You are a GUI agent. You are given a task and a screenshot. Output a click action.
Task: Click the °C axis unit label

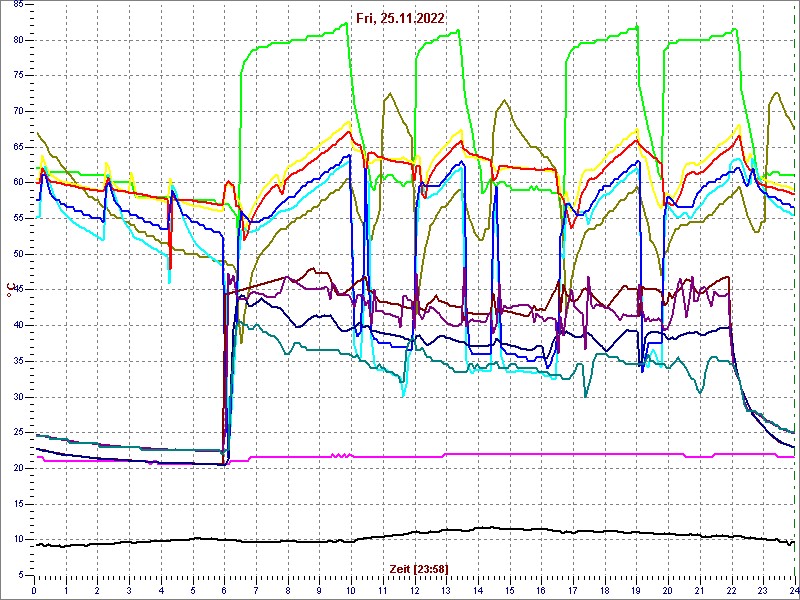pos(9,290)
